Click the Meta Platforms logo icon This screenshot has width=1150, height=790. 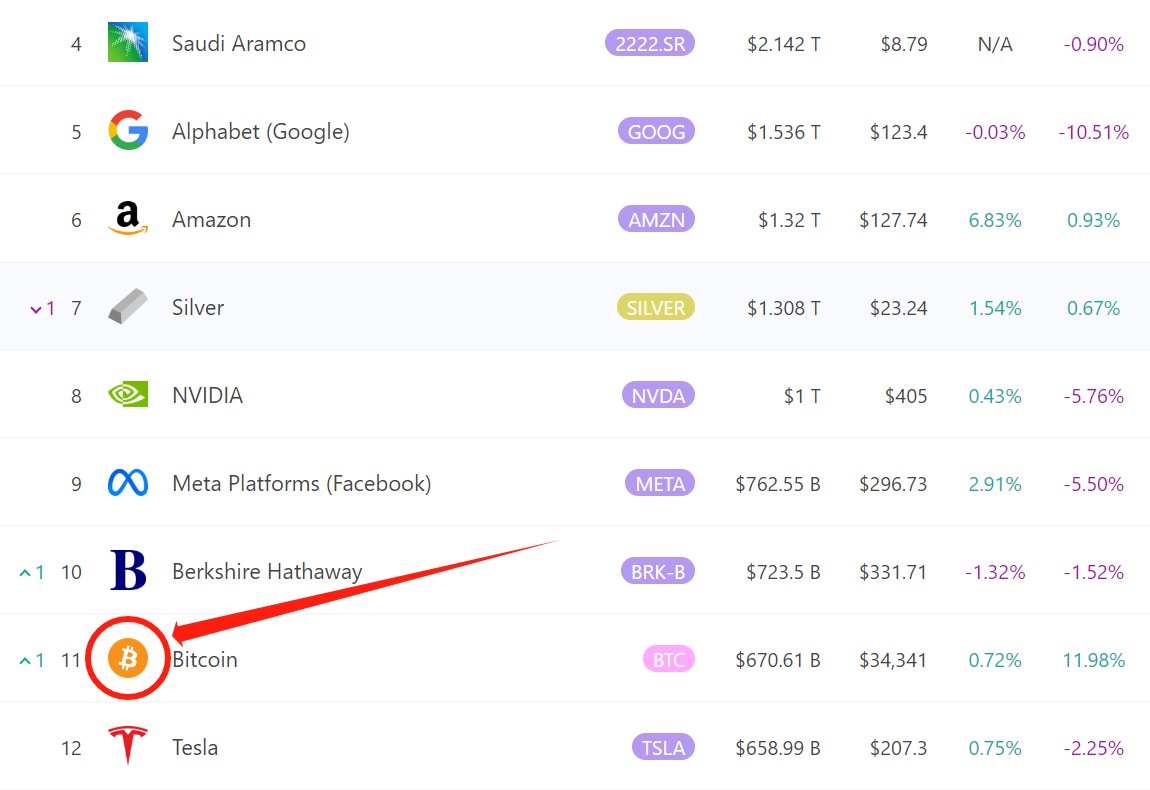[x=128, y=484]
